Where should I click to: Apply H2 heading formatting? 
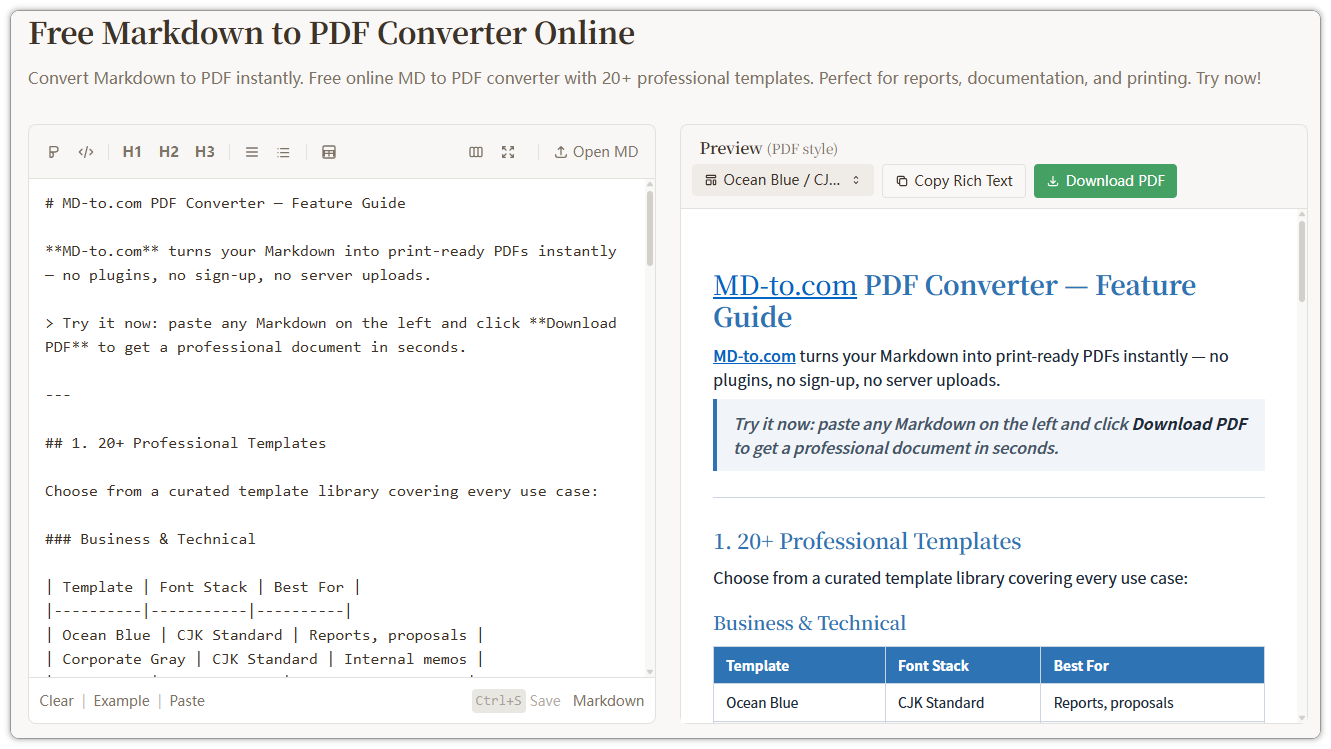pos(169,152)
